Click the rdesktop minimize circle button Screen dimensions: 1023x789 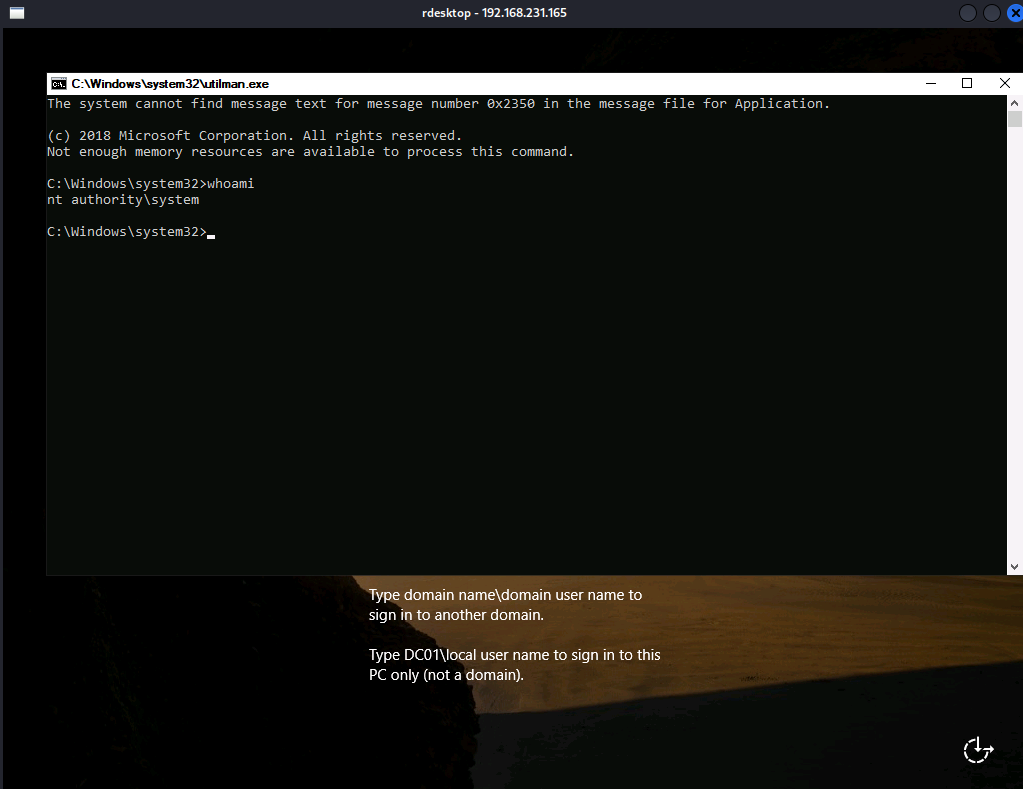pyautogui.click(x=967, y=13)
